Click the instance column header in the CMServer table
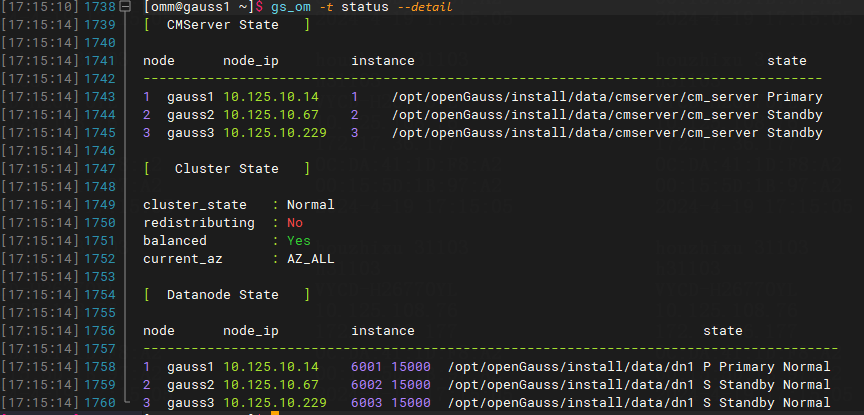This screenshot has height=415, width=864. coord(383,61)
